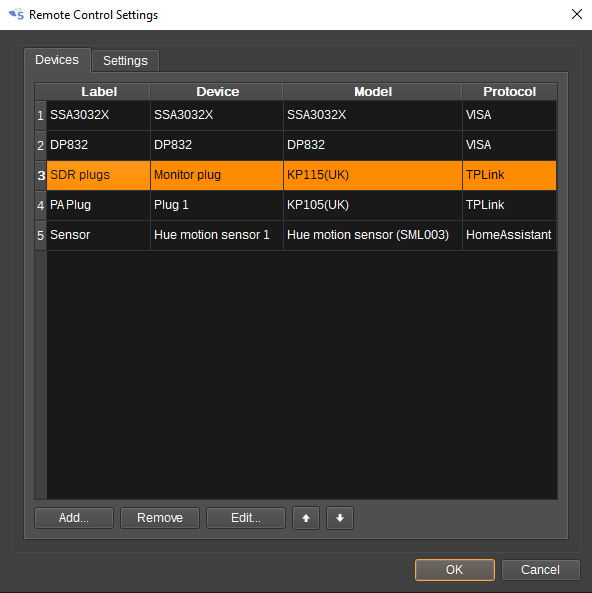Viewport: 592px width, 593px height.
Task: Click the Monitor plug device cell
Action: (217, 175)
